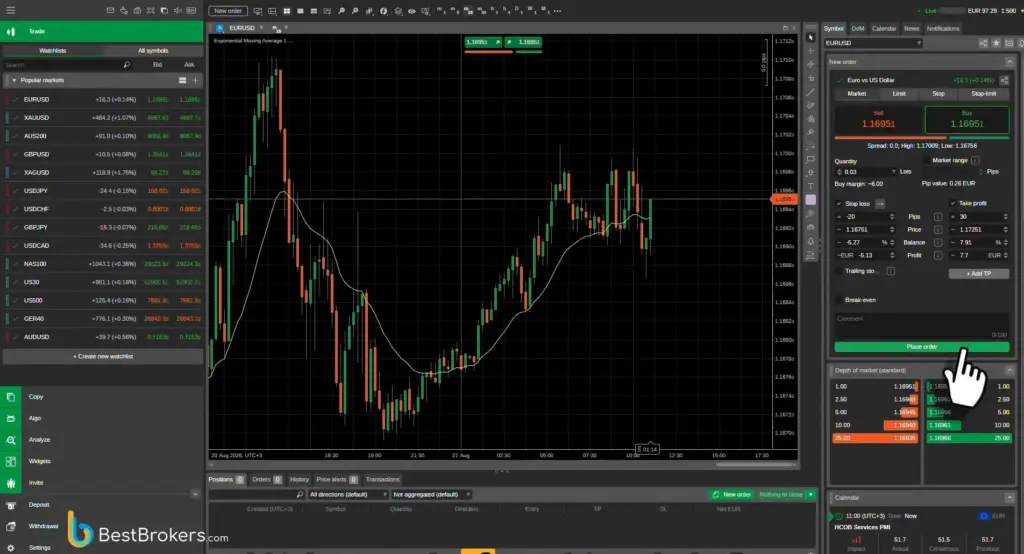Viewport: 1024px width, 554px height.
Task: Click the search magnifier in watchlist search
Action: pyautogui.click(x=127, y=65)
